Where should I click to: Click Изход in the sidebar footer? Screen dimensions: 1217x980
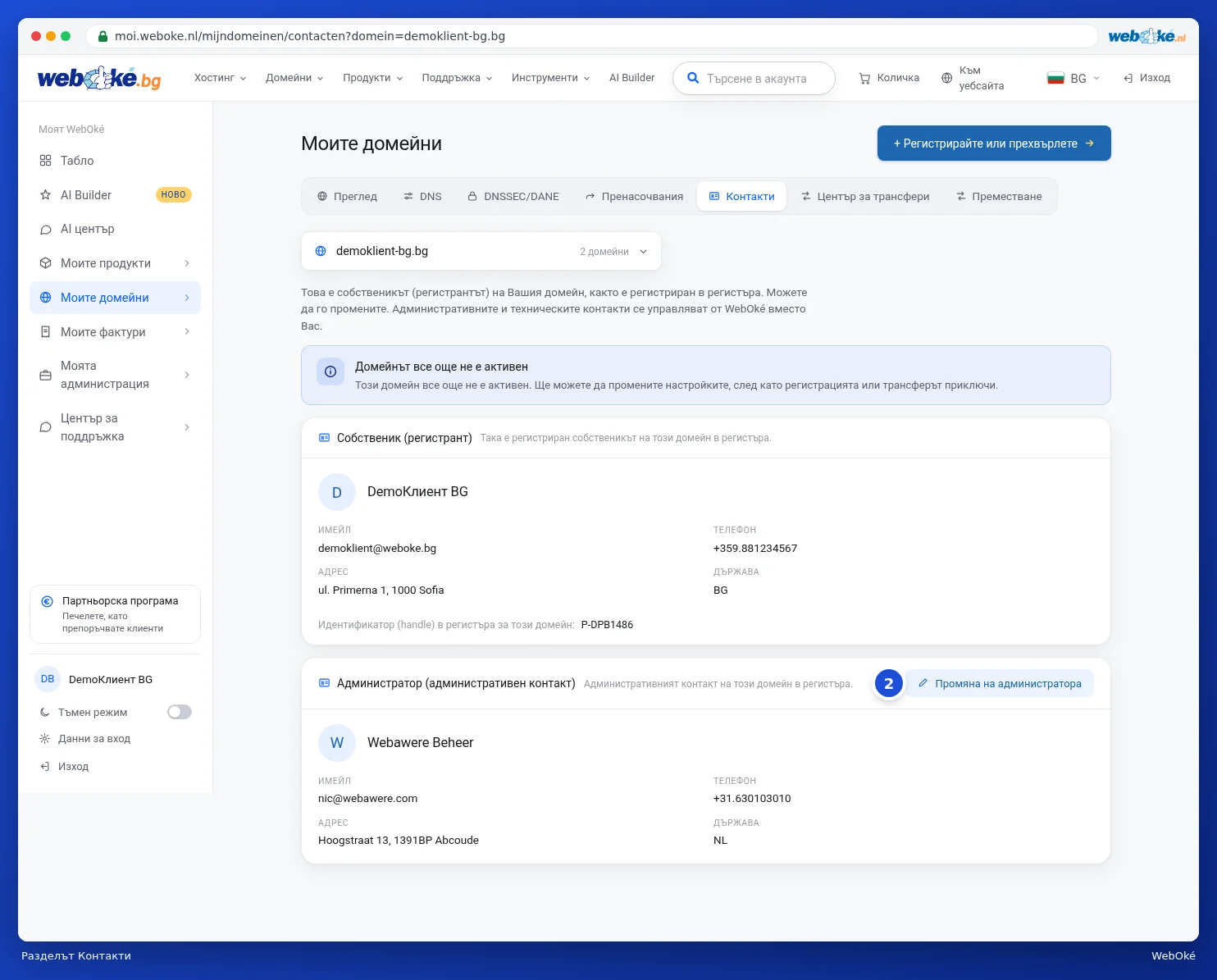click(x=64, y=767)
